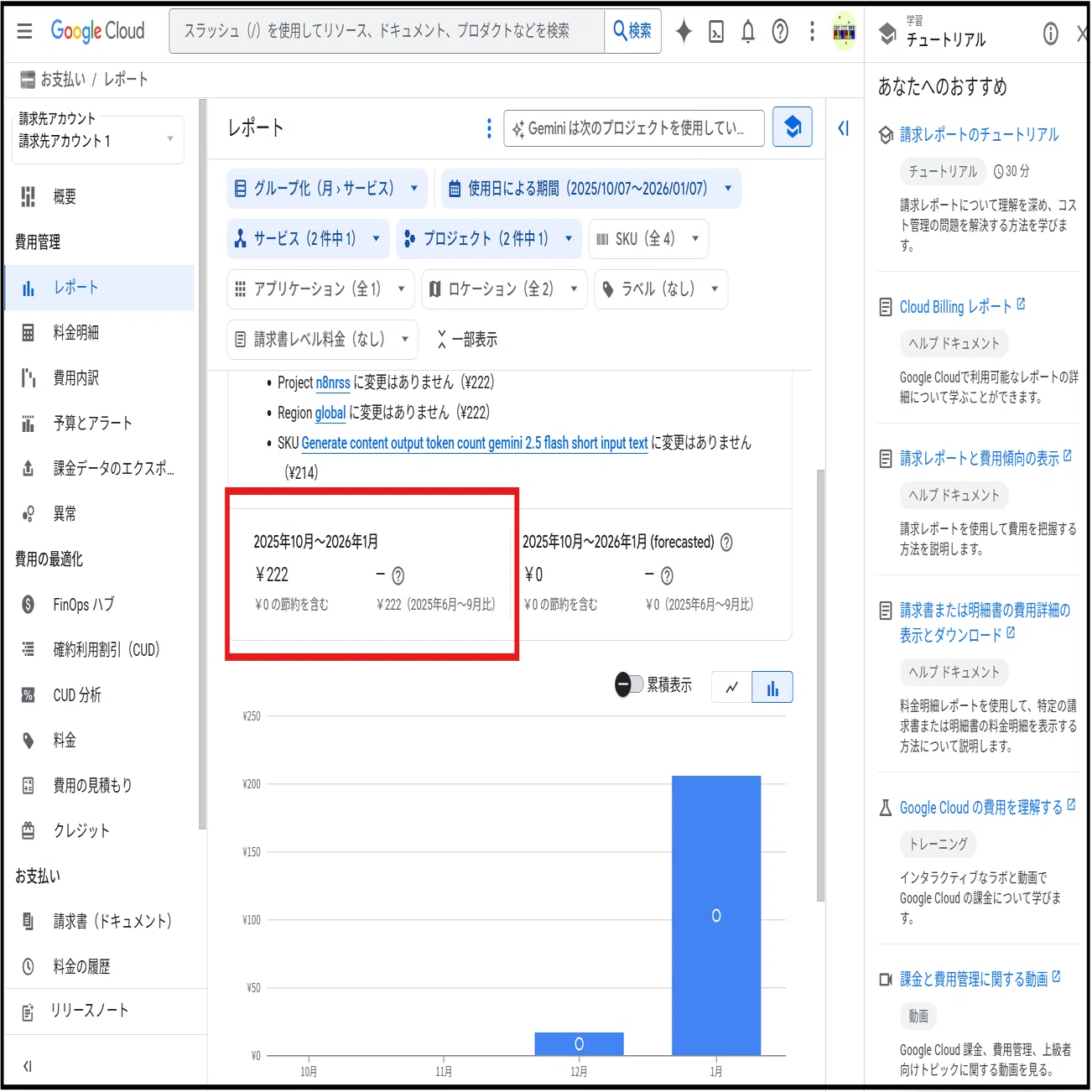Click 料金 tag icon in sidebar
This screenshot has width=1092, height=1092.
coord(28,740)
